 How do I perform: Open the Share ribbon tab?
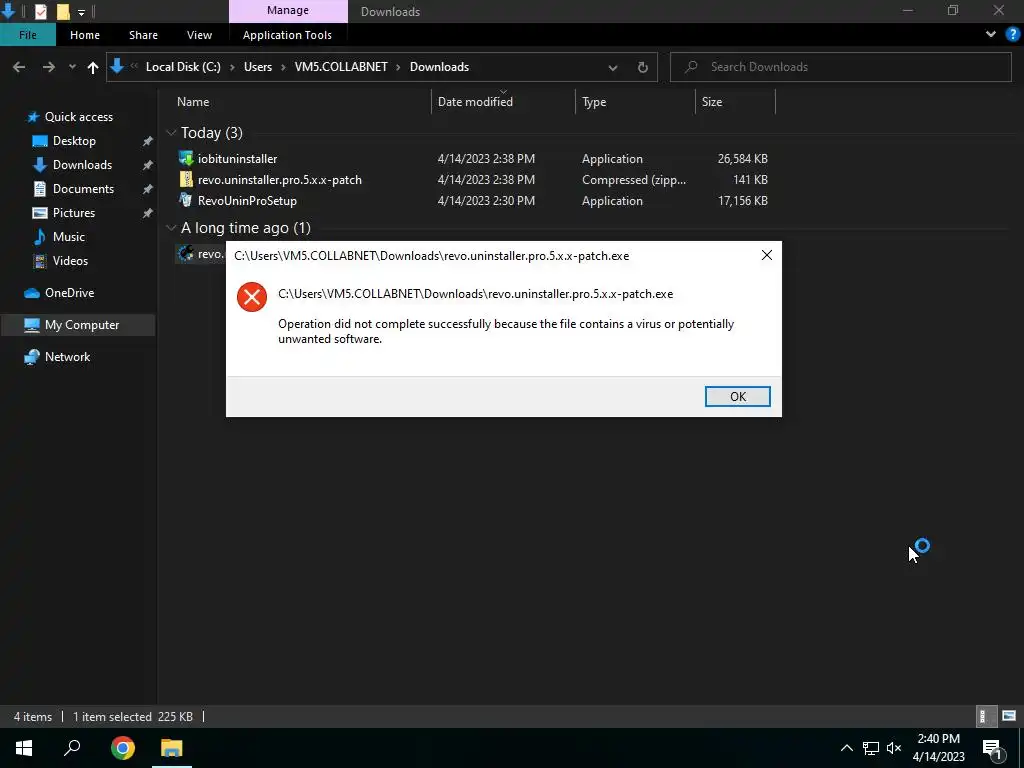click(x=143, y=35)
